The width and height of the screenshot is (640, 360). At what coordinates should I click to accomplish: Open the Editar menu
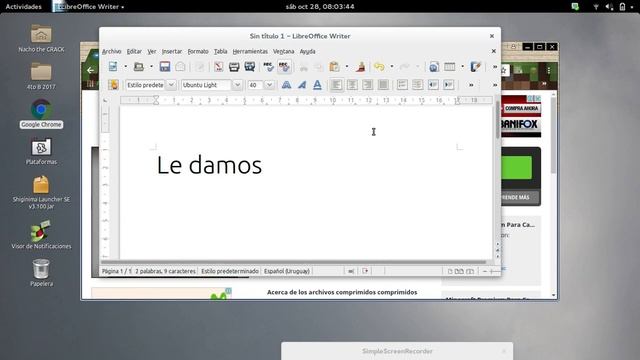click(x=134, y=51)
